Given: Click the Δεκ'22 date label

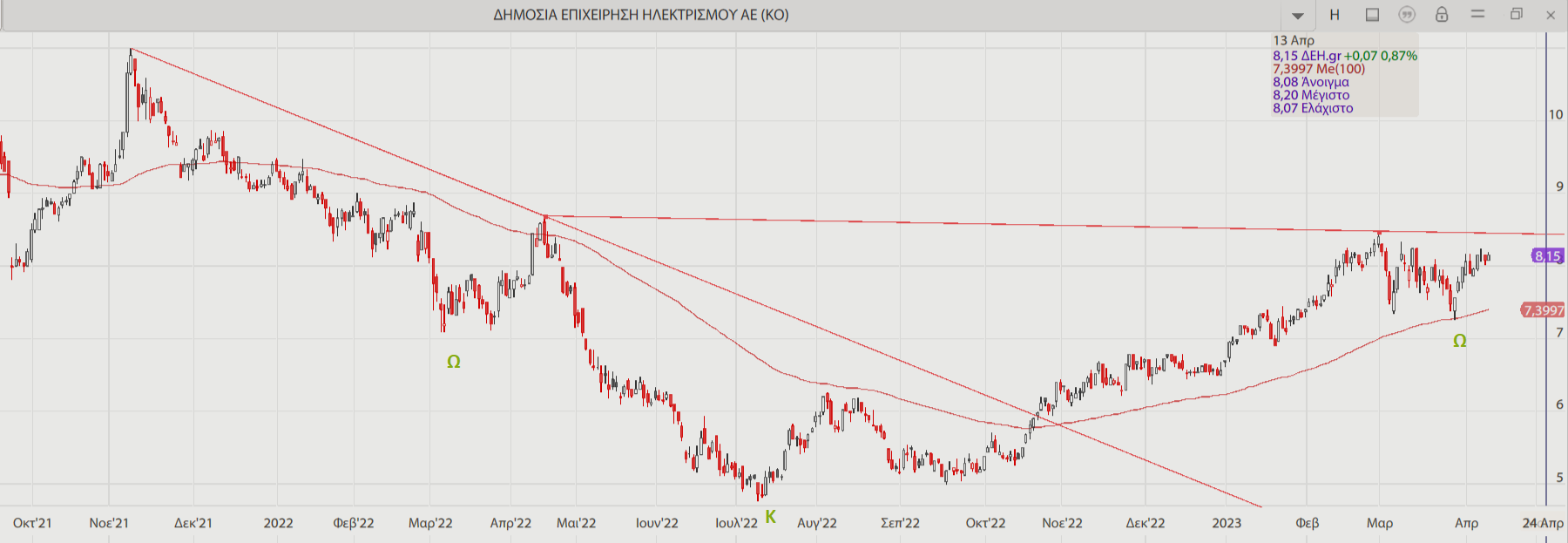Looking at the screenshot, I should (x=1146, y=523).
